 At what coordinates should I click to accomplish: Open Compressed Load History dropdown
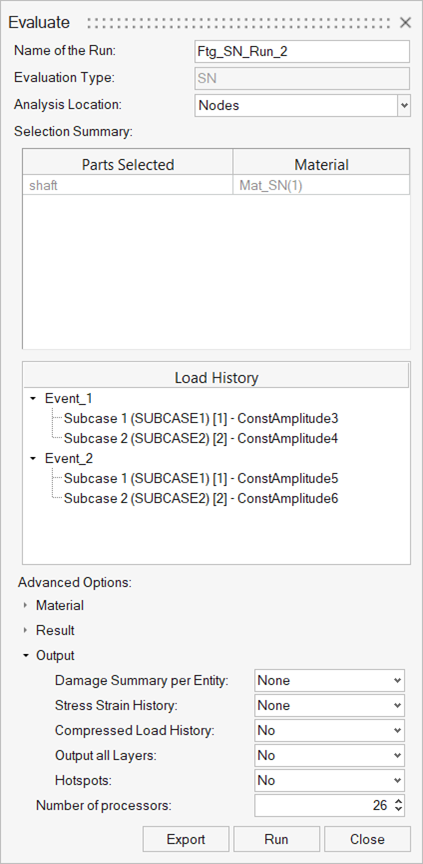(329, 731)
